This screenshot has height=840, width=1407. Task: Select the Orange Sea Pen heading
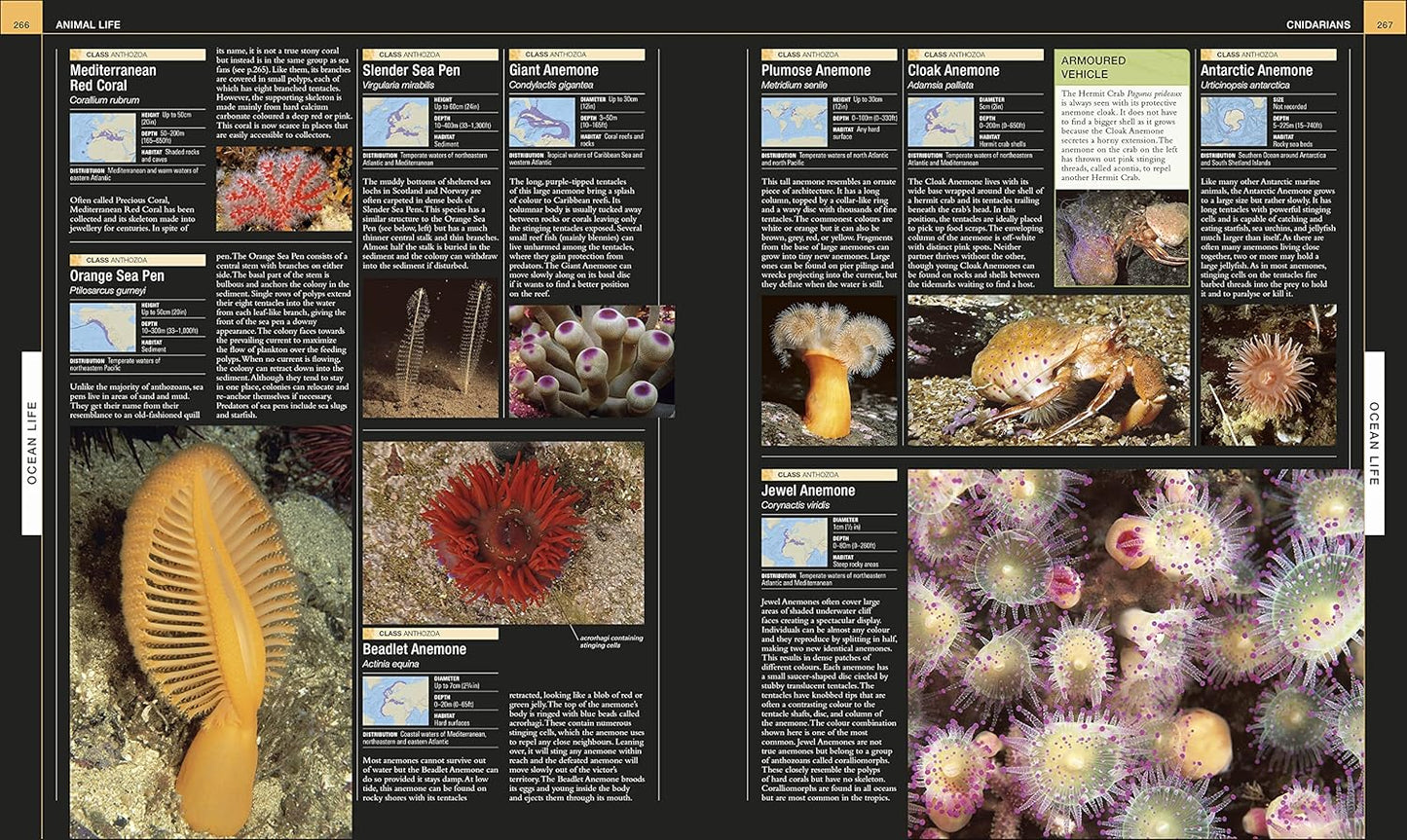click(x=117, y=276)
